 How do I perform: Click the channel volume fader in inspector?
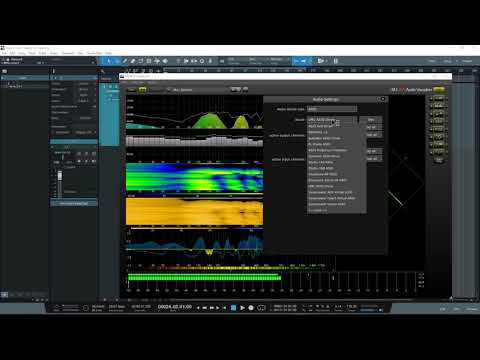[60, 176]
